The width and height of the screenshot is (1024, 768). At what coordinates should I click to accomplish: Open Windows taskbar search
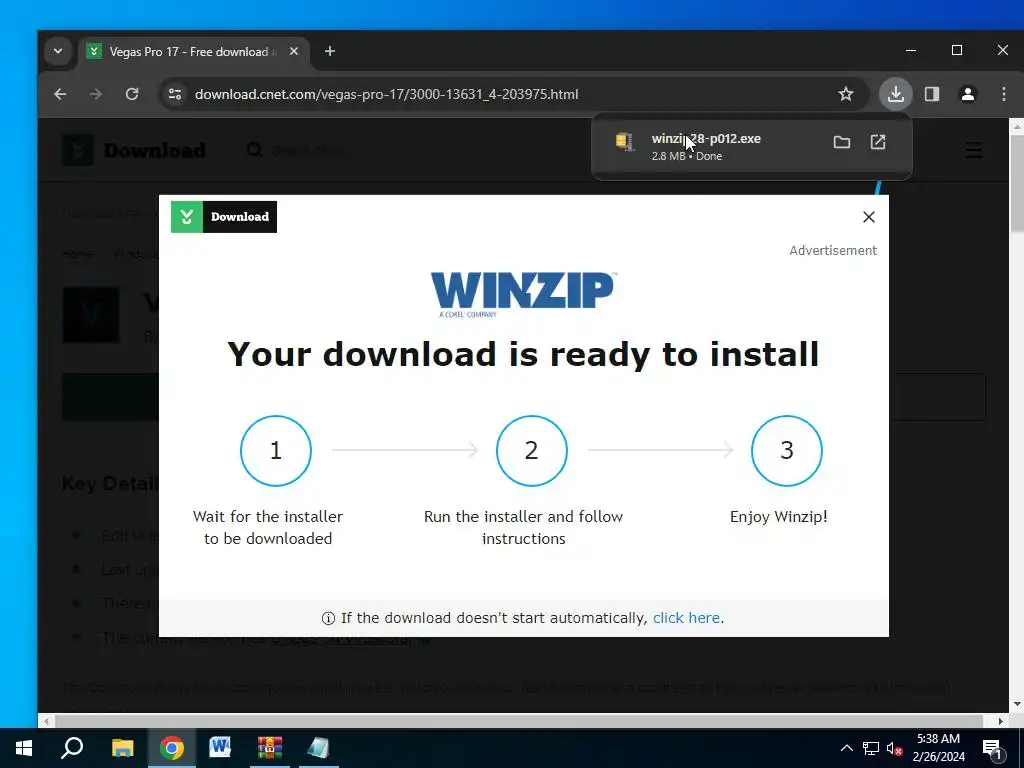[x=72, y=748]
